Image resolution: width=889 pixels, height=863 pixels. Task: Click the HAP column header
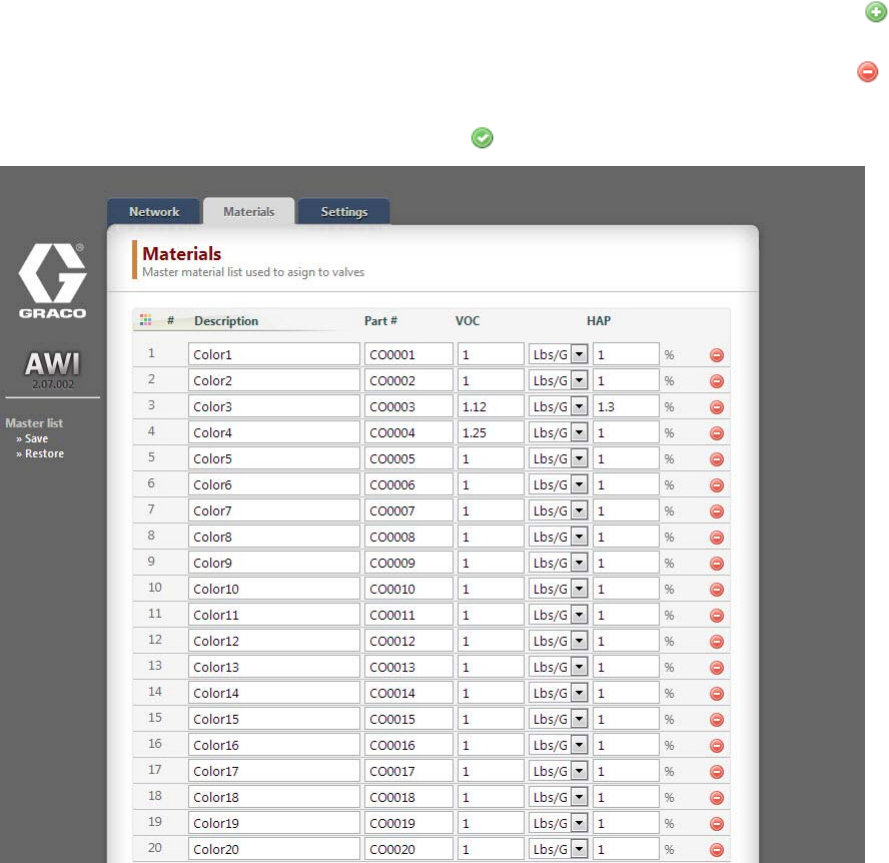click(599, 321)
